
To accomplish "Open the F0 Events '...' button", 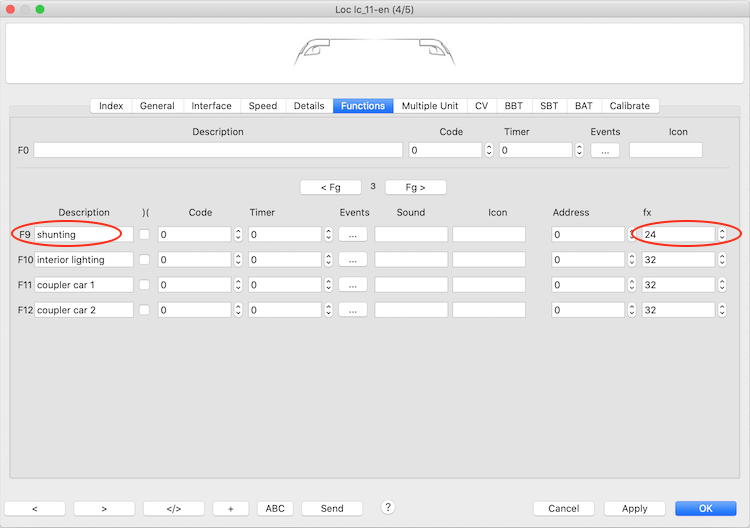I will 605,150.
